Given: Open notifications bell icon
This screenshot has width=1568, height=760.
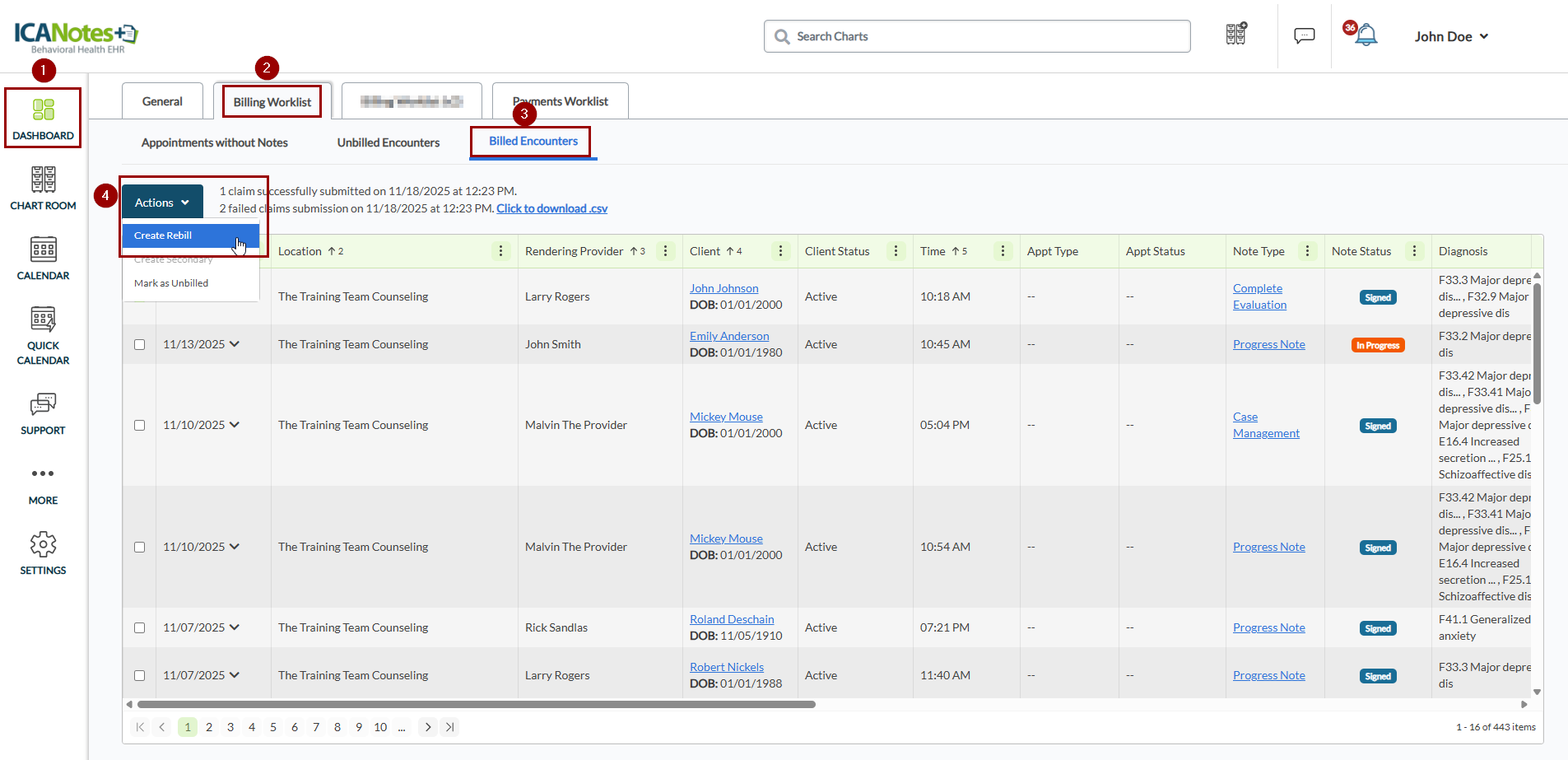Looking at the screenshot, I should point(1366,35).
